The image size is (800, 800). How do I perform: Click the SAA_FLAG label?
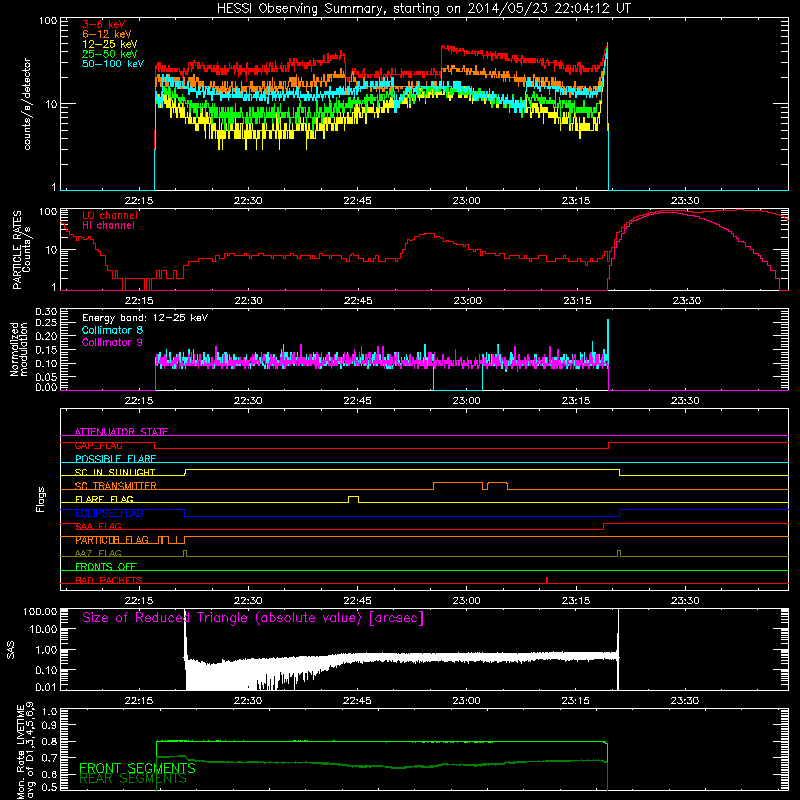click(98, 527)
